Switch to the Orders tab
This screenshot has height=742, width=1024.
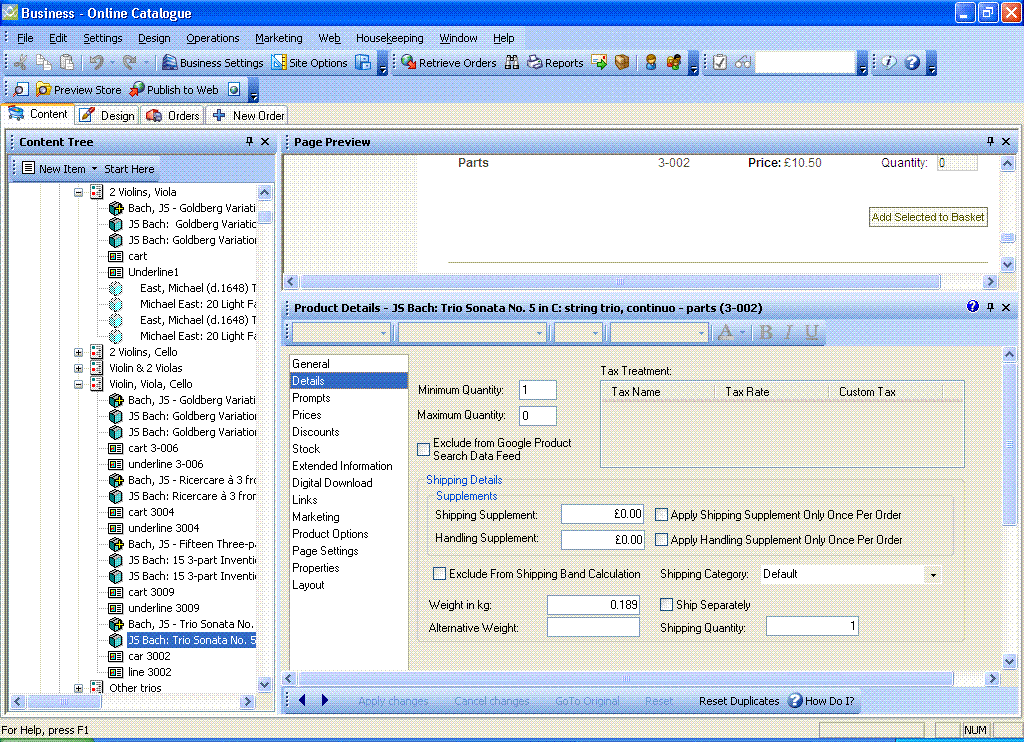173,116
